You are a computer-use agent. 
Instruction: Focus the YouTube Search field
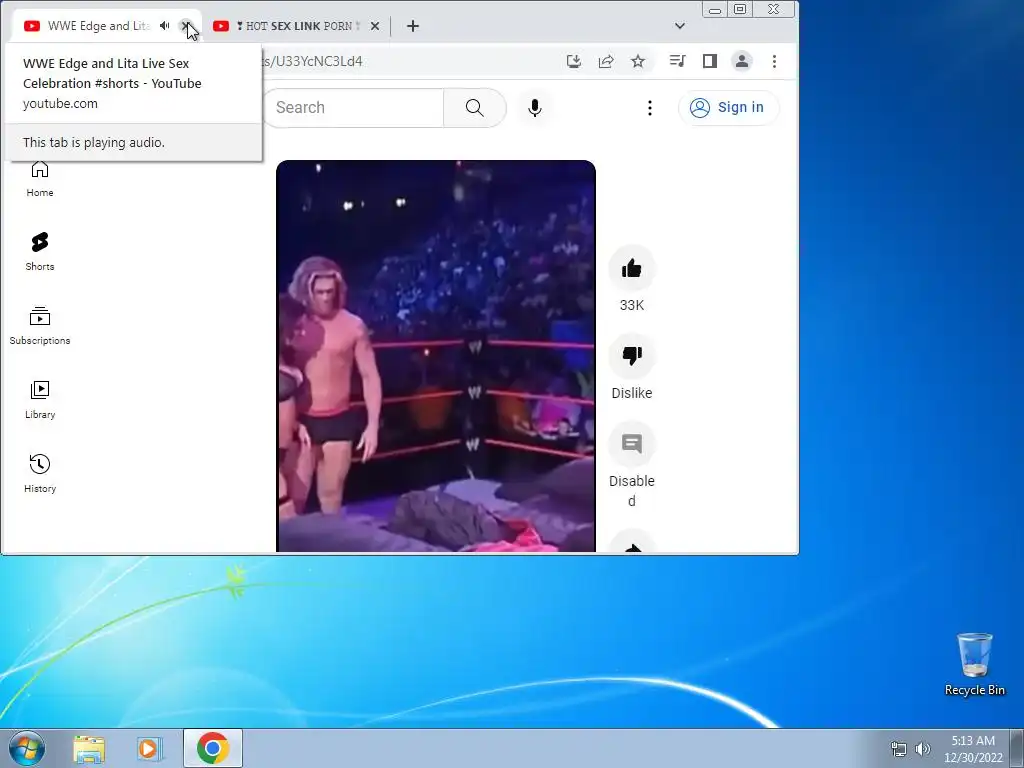click(353, 108)
